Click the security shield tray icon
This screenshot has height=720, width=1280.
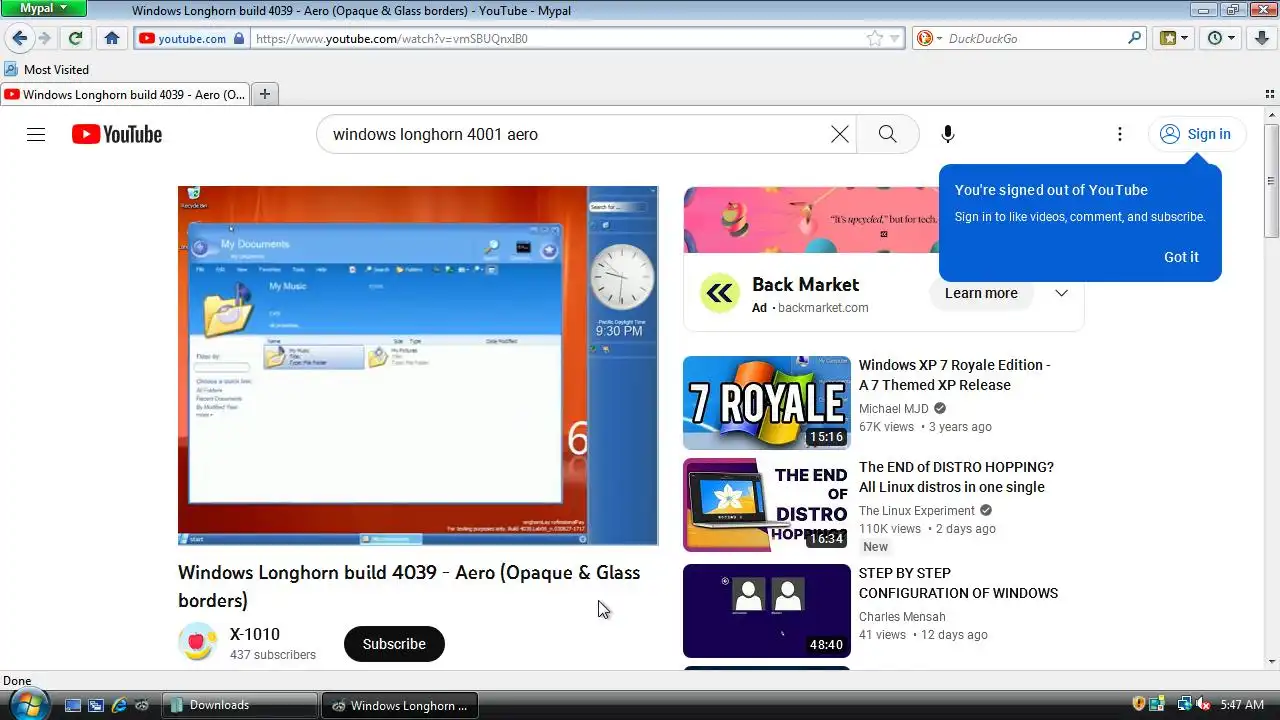click(x=1139, y=704)
